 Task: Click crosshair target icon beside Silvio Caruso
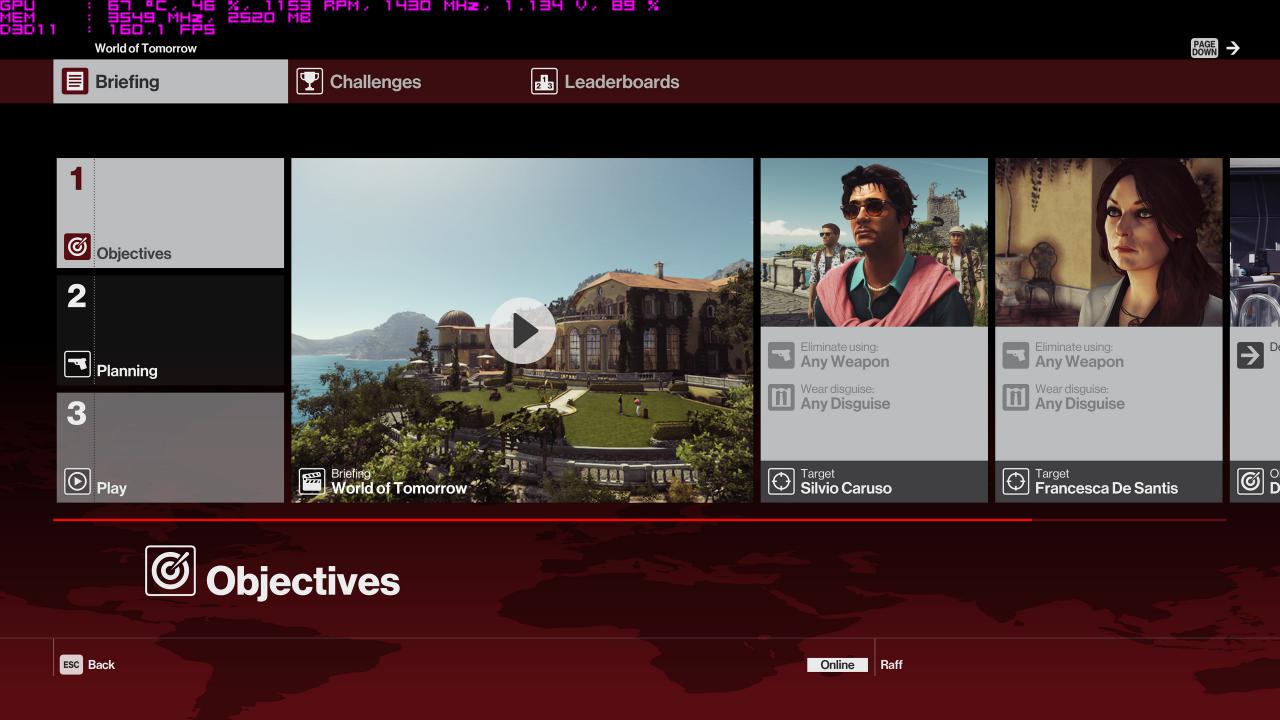pos(781,482)
